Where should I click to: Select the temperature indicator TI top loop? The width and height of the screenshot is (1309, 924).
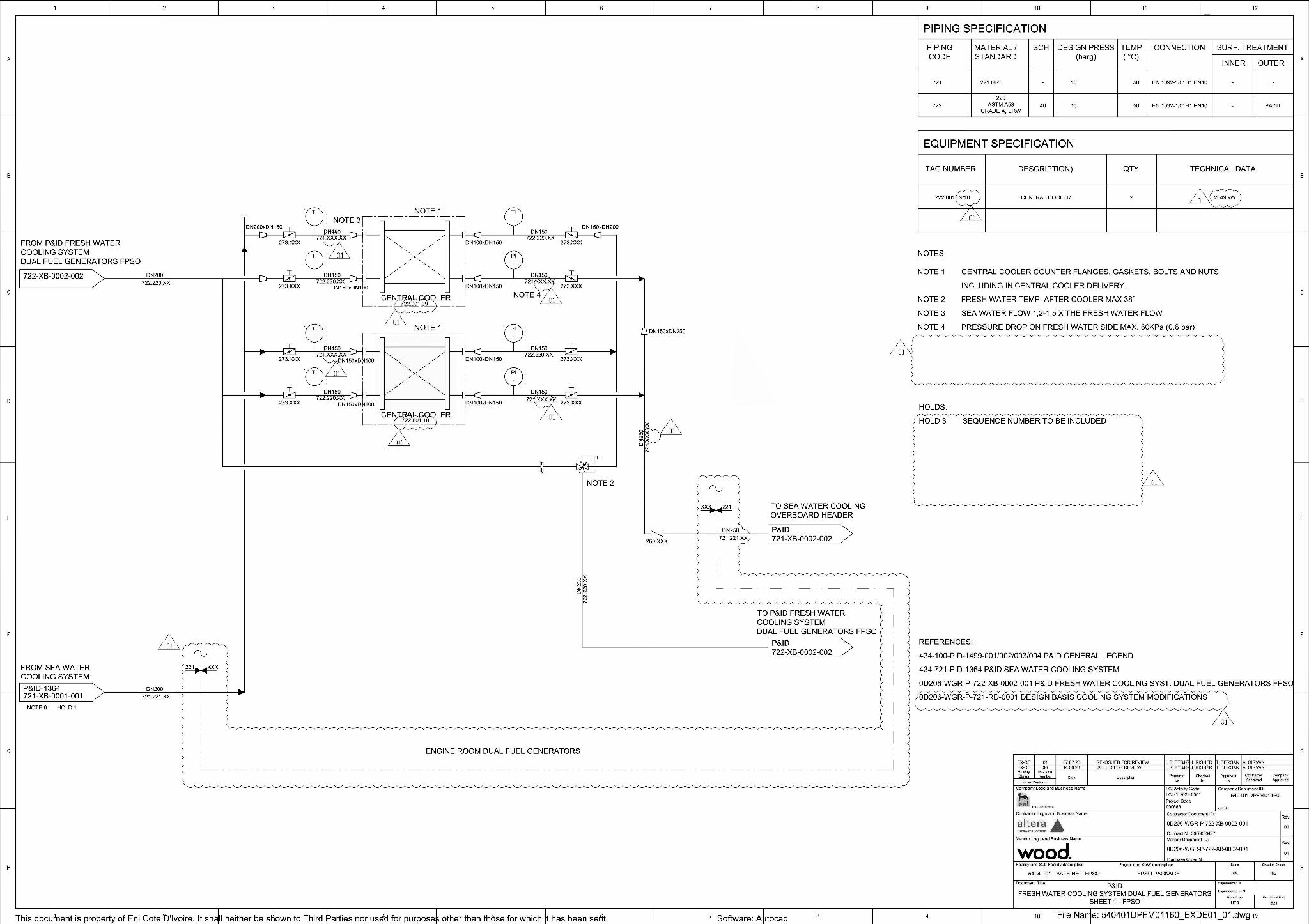[x=313, y=213]
